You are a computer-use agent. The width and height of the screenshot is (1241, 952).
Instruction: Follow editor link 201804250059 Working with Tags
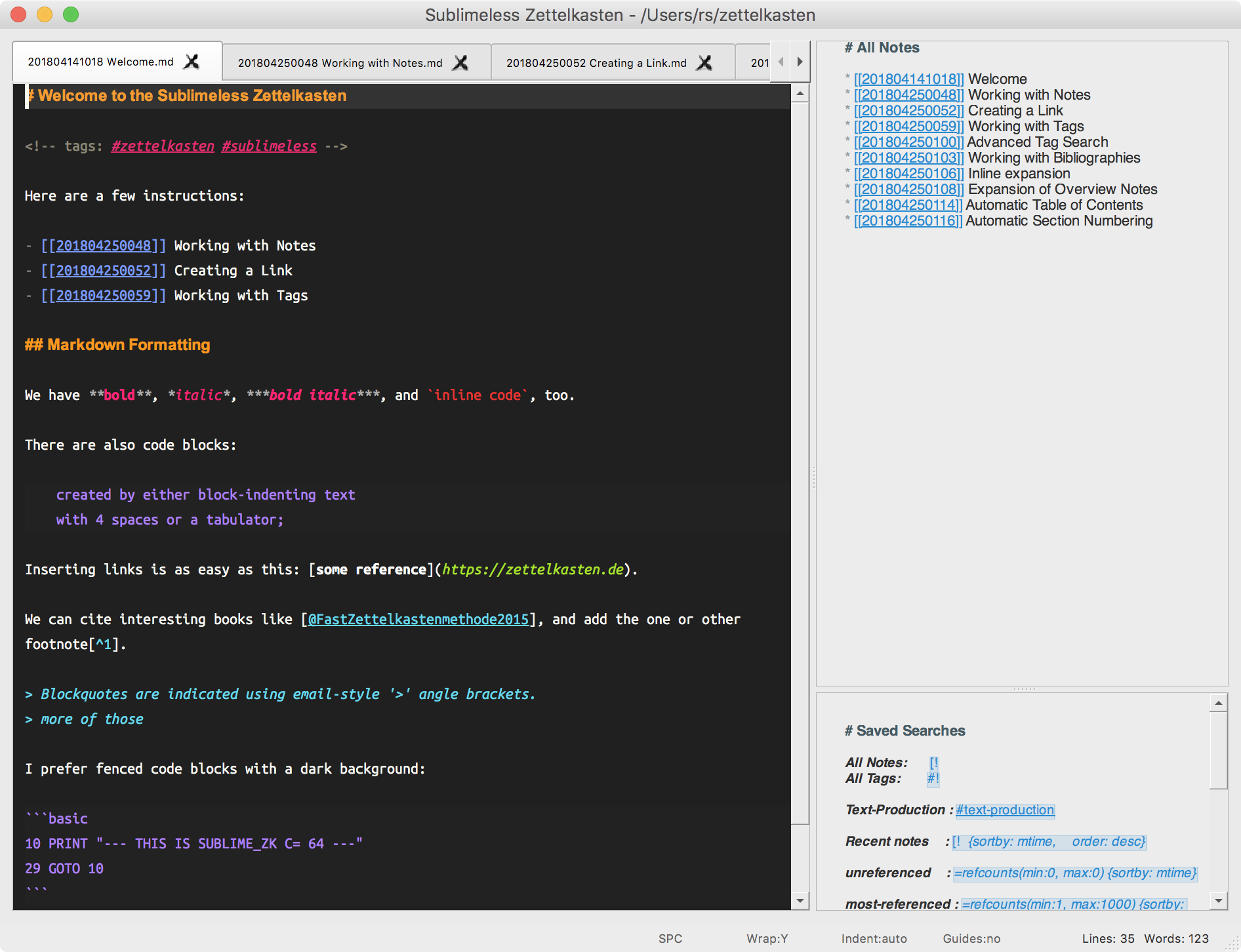[103, 296]
